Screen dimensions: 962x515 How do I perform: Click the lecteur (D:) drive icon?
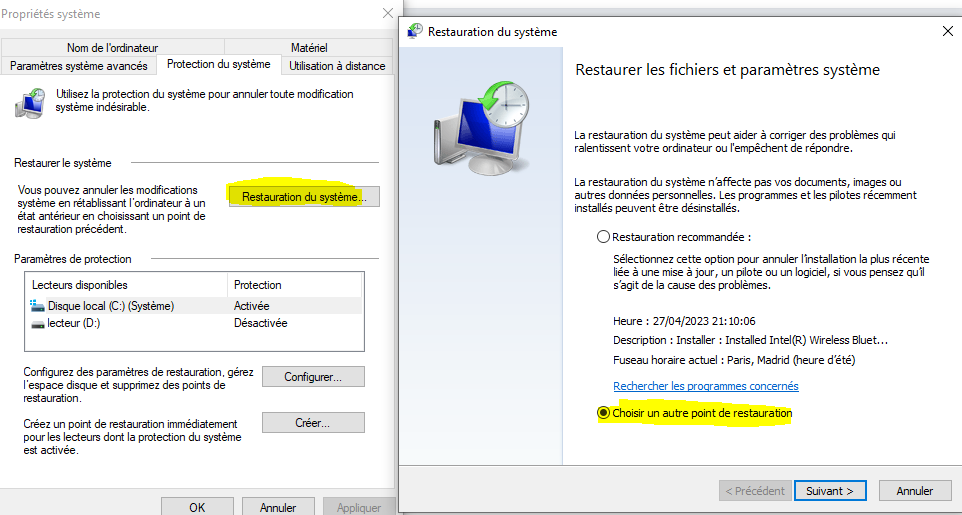pos(37,323)
